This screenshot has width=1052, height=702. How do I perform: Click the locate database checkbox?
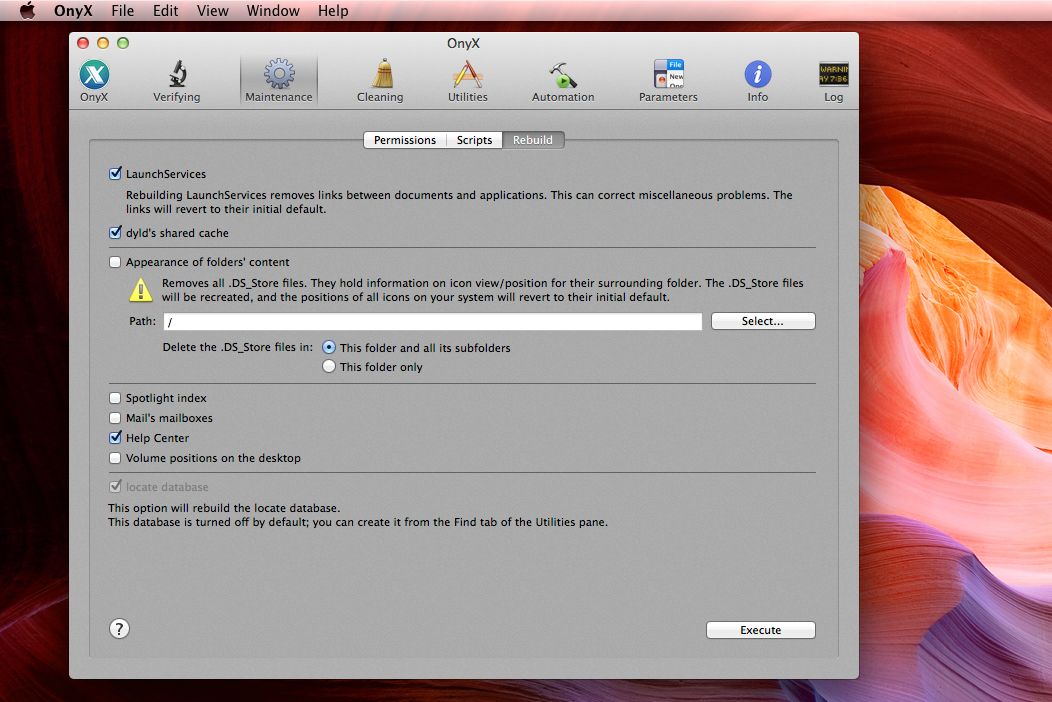click(115, 487)
